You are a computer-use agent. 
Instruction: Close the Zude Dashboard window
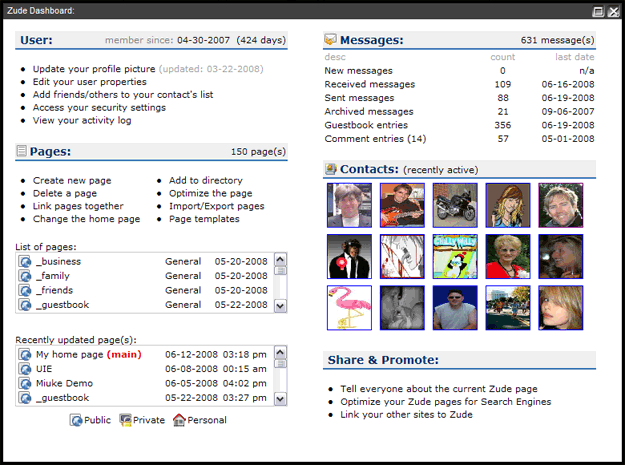tap(613, 12)
